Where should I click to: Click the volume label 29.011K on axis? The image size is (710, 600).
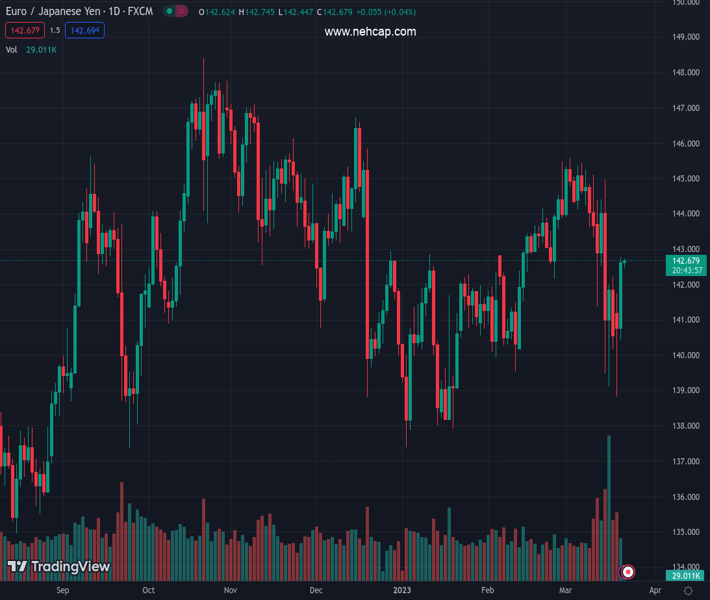coord(688,577)
